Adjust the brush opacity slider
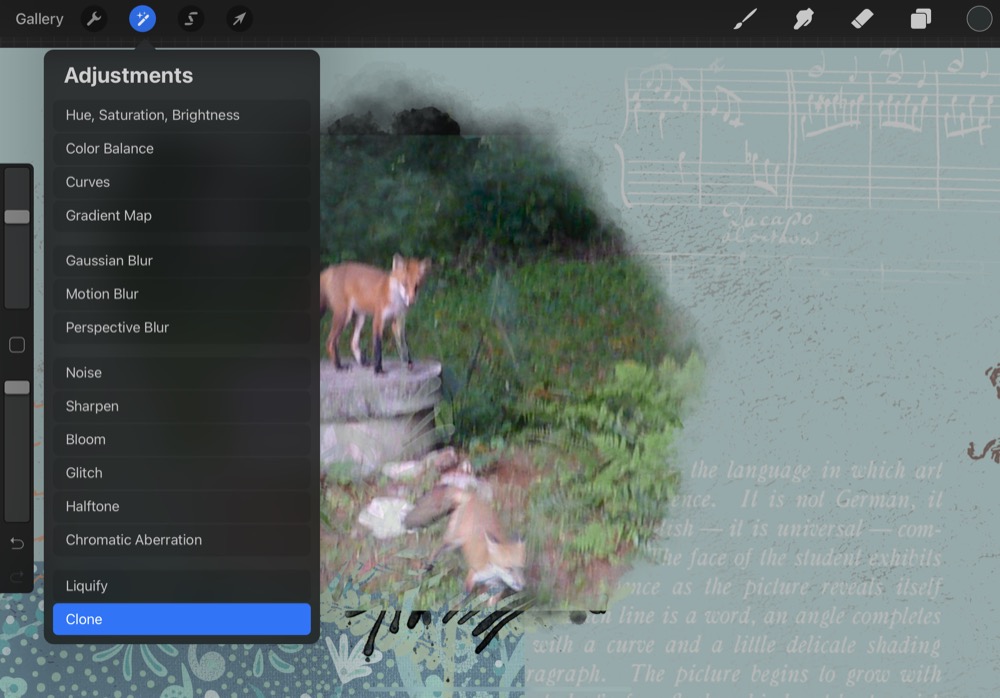Image resolution: width=1000 pixels, height=698 pixels. (x=17, y=387)
